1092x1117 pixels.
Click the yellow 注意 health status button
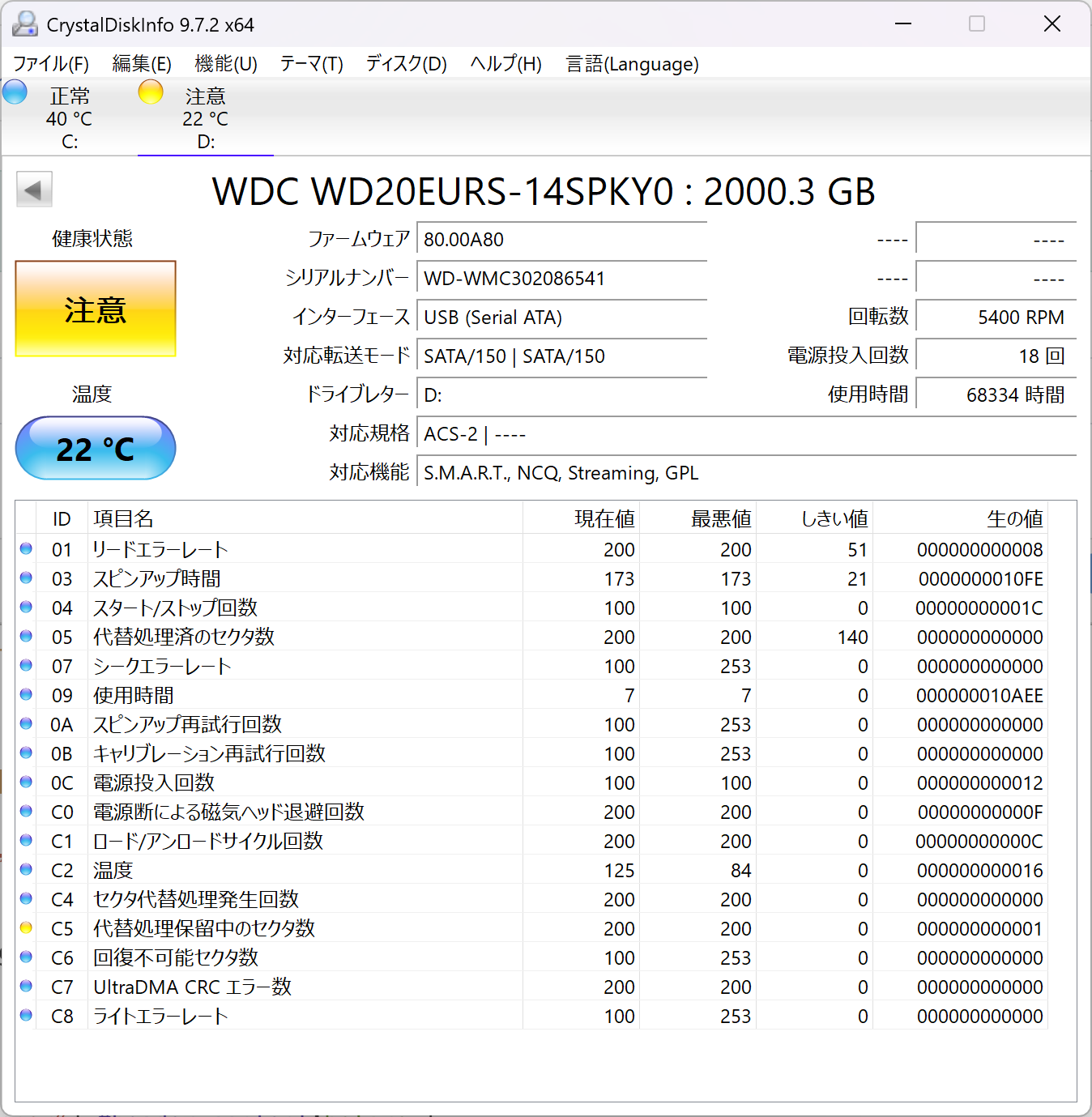(96, 309)
